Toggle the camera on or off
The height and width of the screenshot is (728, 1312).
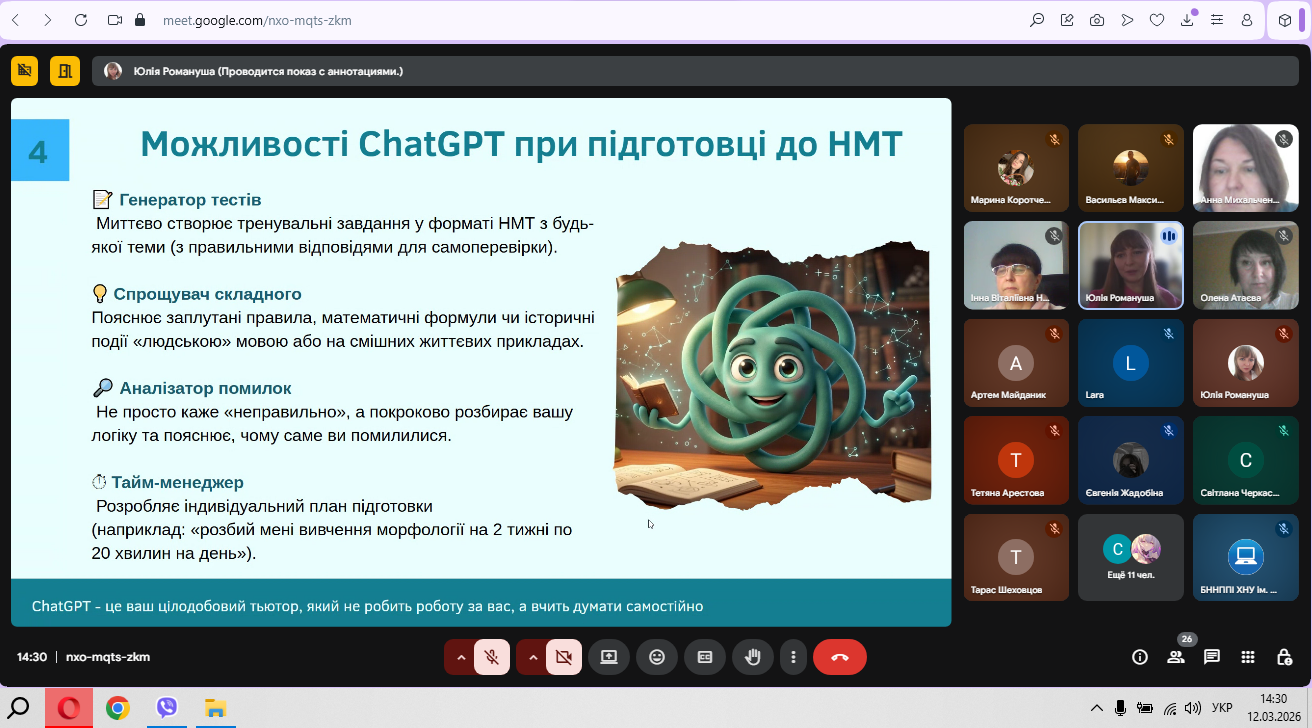[563, 657]
